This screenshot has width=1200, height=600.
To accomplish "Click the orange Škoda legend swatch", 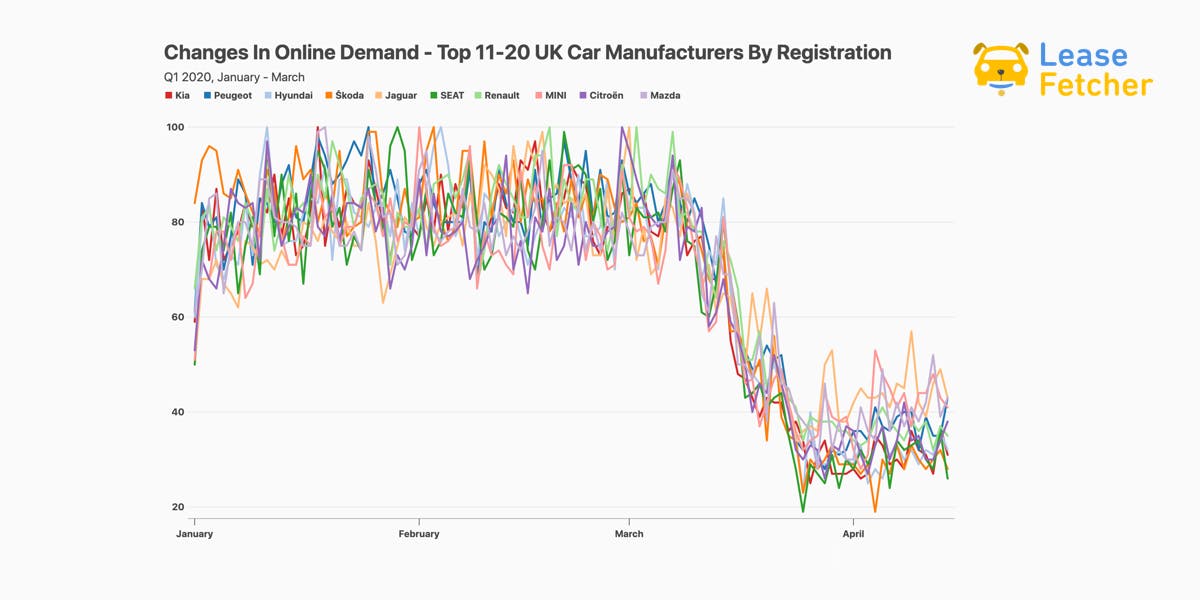I will click(x=329, y=95).
